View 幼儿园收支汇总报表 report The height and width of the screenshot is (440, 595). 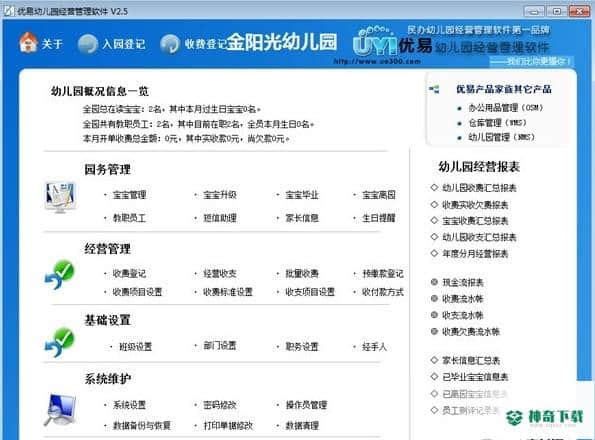click(x=479, y=237)
